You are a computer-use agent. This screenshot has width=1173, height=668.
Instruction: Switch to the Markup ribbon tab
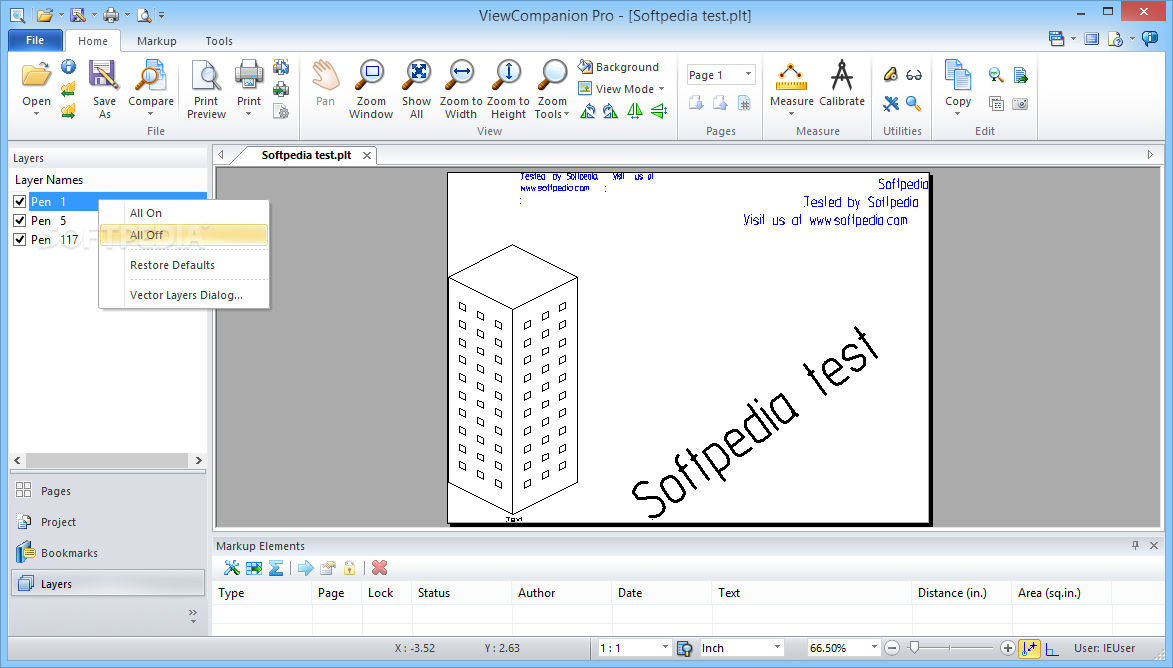(x=156, y=41)
